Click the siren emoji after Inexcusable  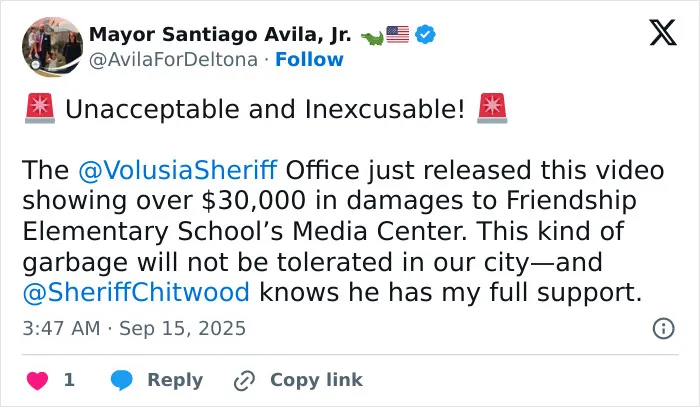[x=492, y=108]
